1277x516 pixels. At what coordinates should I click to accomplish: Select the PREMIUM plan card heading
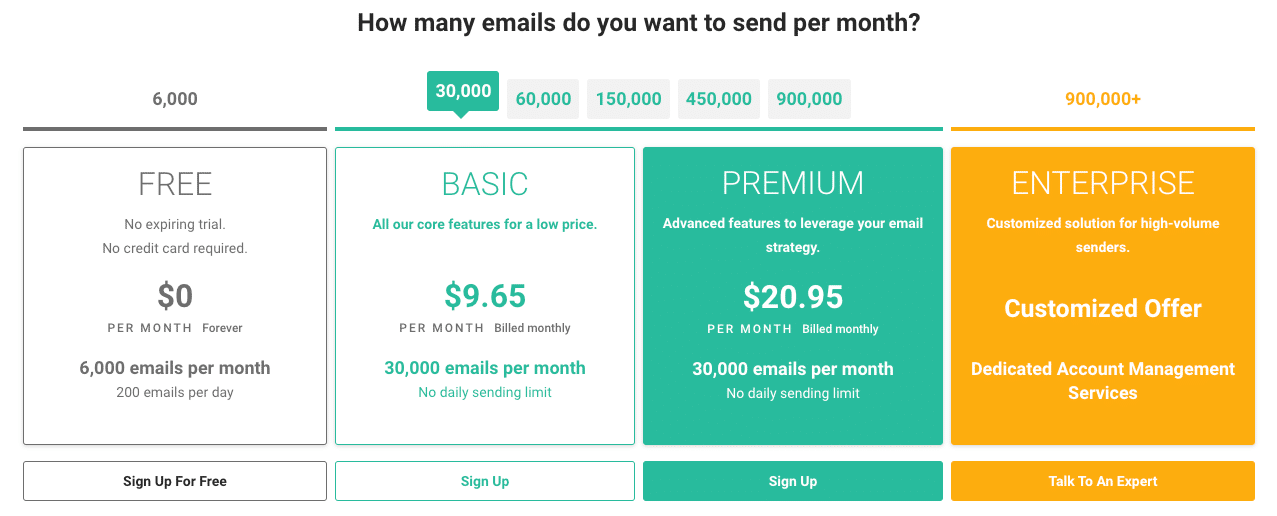(793, 183)
